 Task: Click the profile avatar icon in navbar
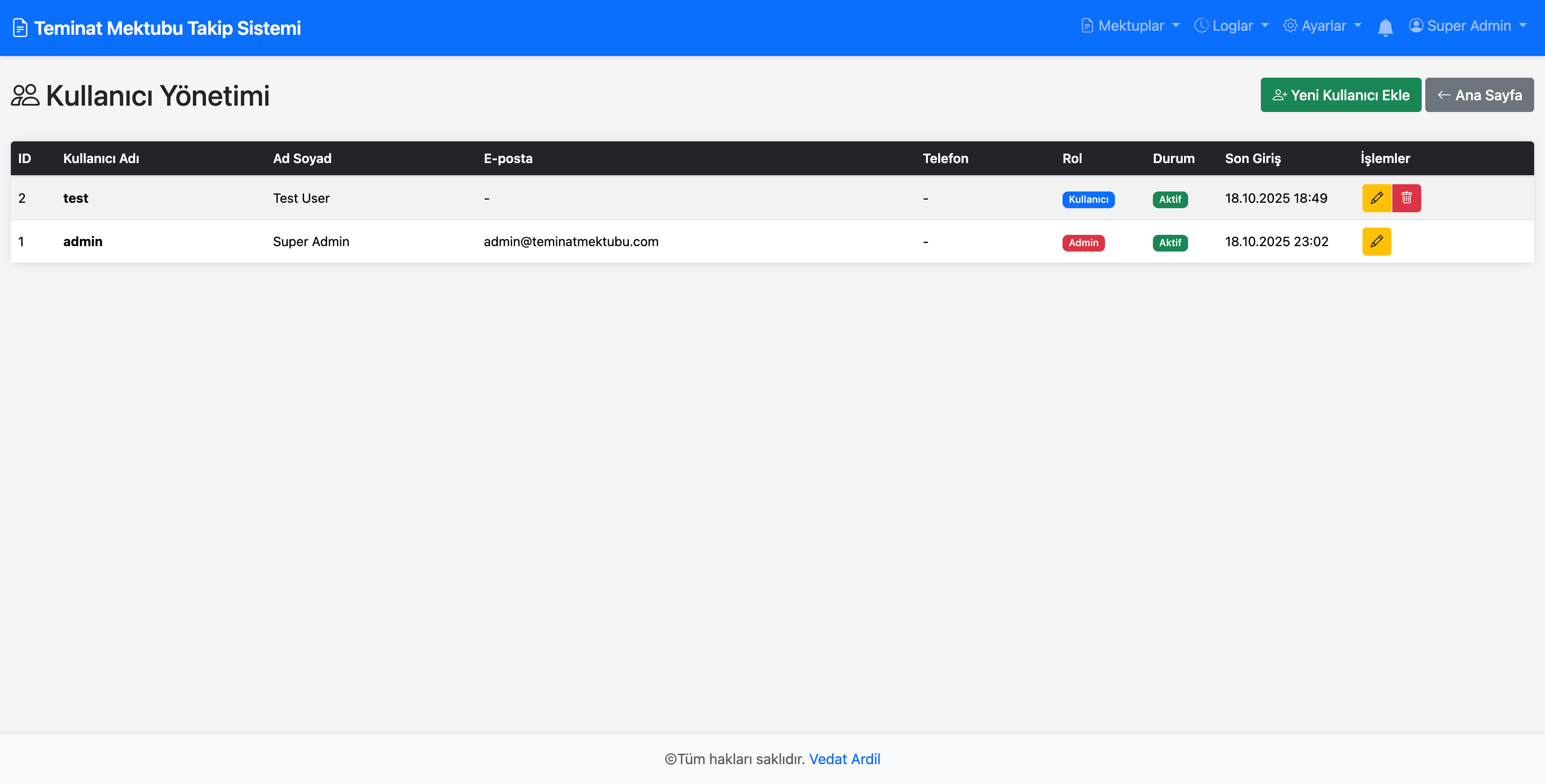(1415, 26)
